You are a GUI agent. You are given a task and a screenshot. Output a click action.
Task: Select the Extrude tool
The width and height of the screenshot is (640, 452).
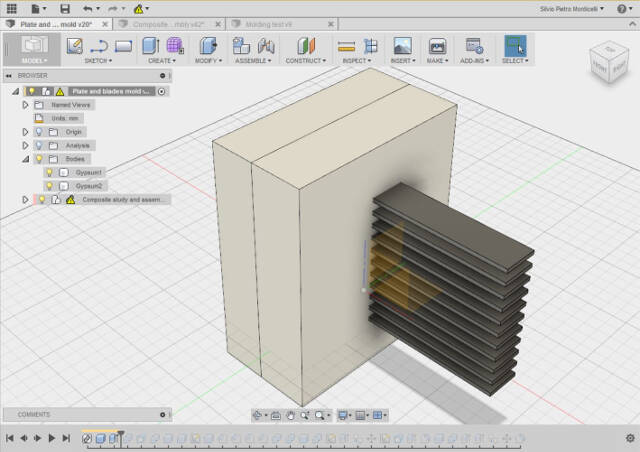click(x=151, y=46)
